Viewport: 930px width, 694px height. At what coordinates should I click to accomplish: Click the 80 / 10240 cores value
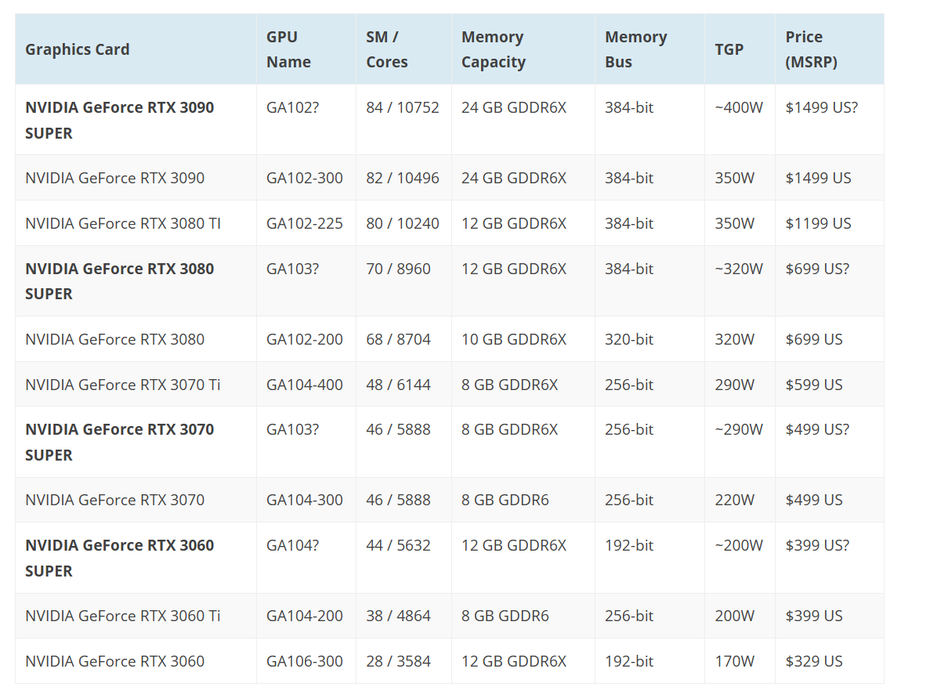pos(403,224)
